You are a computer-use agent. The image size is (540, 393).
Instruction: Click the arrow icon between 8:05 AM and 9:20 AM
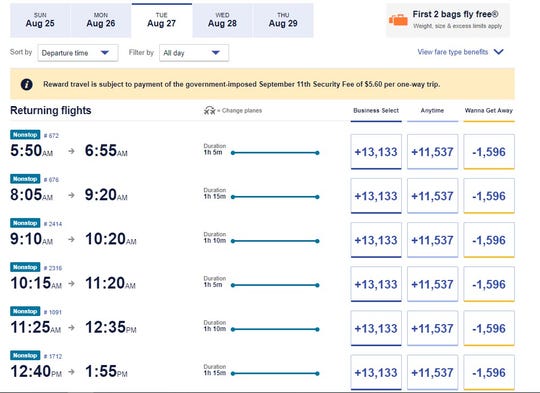pyautogui.click(x=71, y=195)
